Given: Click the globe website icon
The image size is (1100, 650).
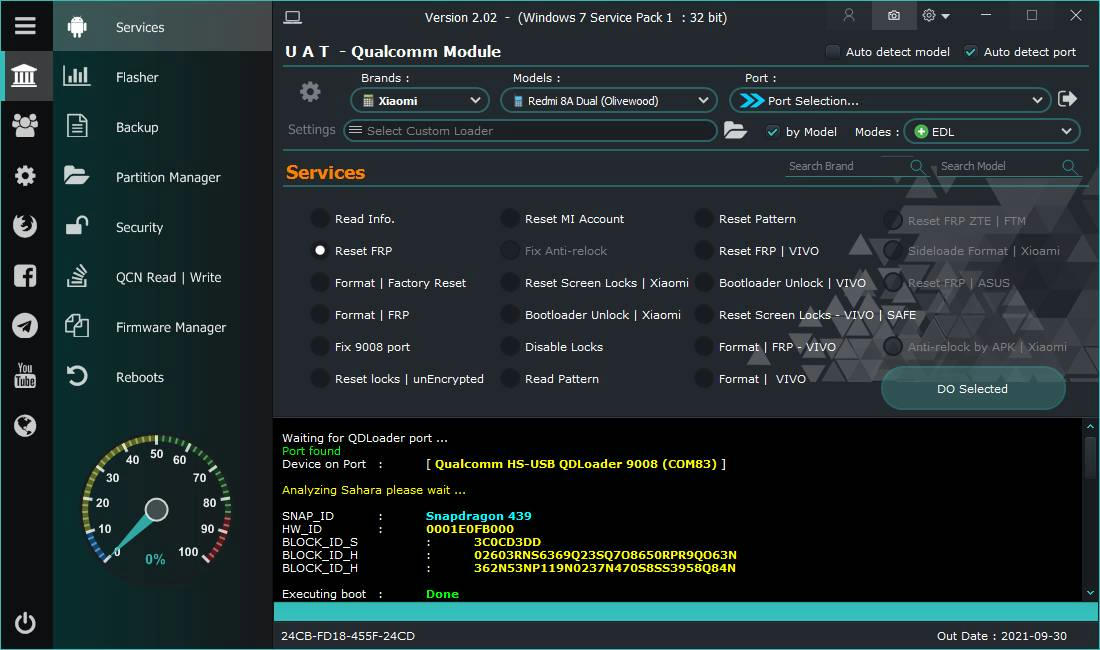Looking at the screenshot, I should click(25, 426).
